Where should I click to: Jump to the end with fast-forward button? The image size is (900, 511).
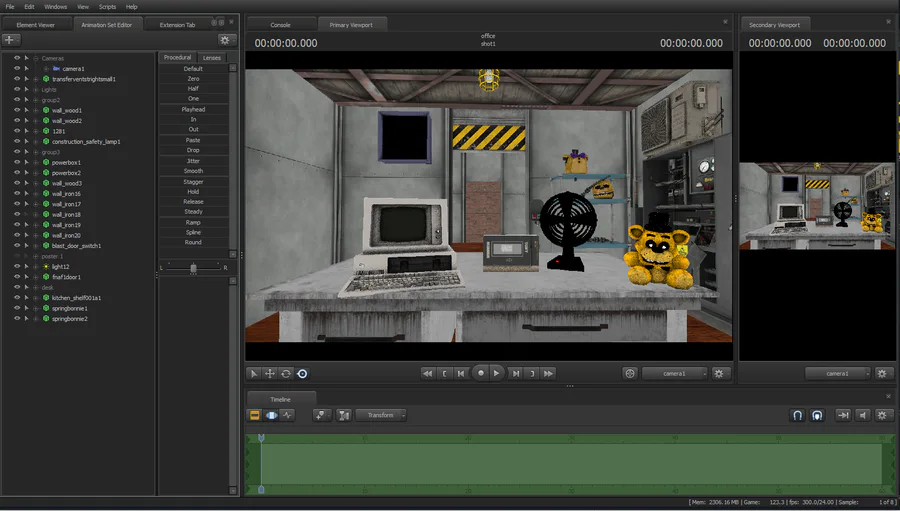pyautogui.click(x=549, y=374)
